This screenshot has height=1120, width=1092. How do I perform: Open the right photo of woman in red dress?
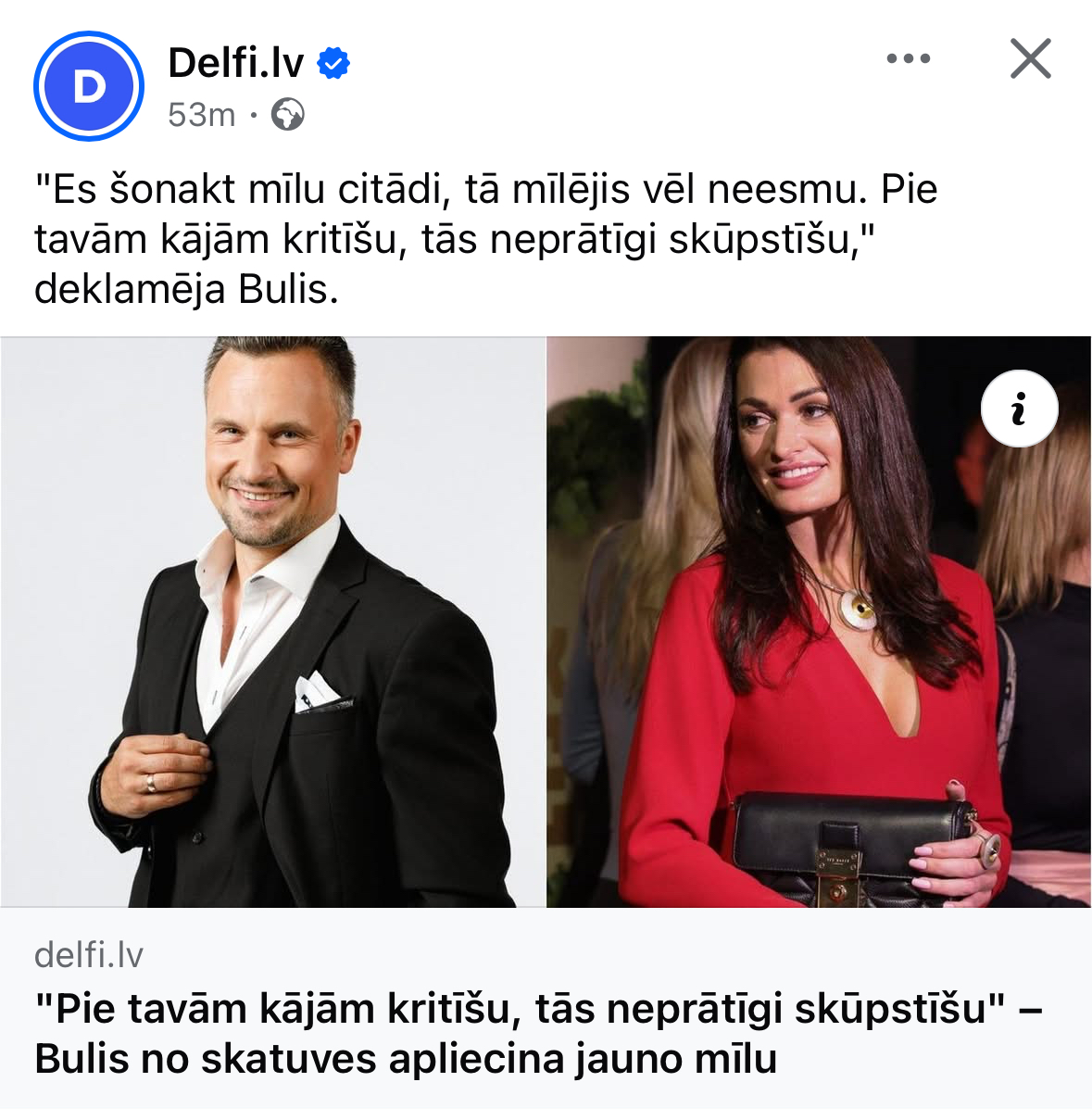click(819, 622)
